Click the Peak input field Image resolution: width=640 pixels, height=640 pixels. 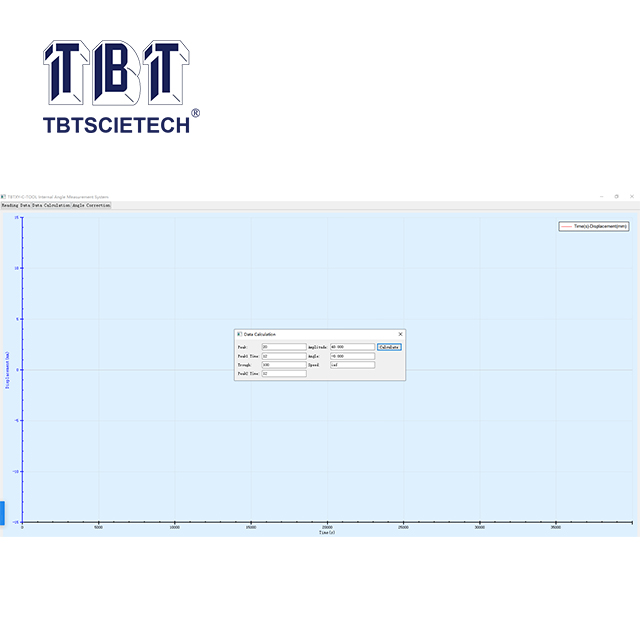[x=284, y=347]
